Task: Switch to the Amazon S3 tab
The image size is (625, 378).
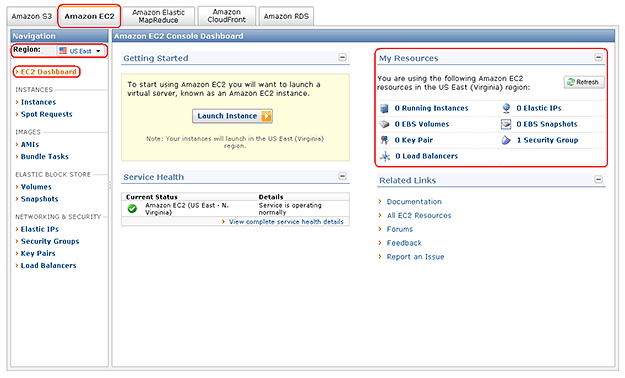Action: tap(31, 16)
